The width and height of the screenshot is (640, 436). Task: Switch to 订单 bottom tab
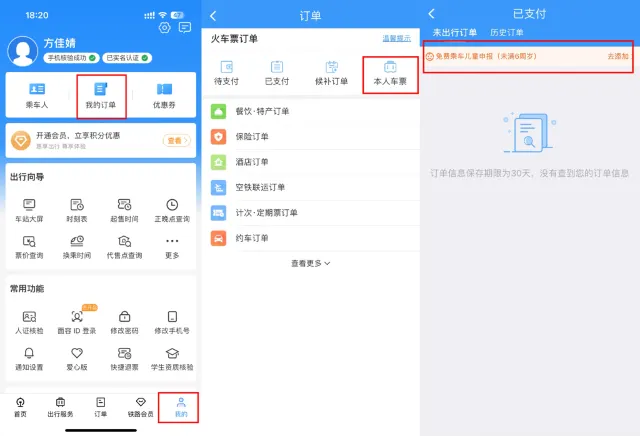tap(100, 407)
